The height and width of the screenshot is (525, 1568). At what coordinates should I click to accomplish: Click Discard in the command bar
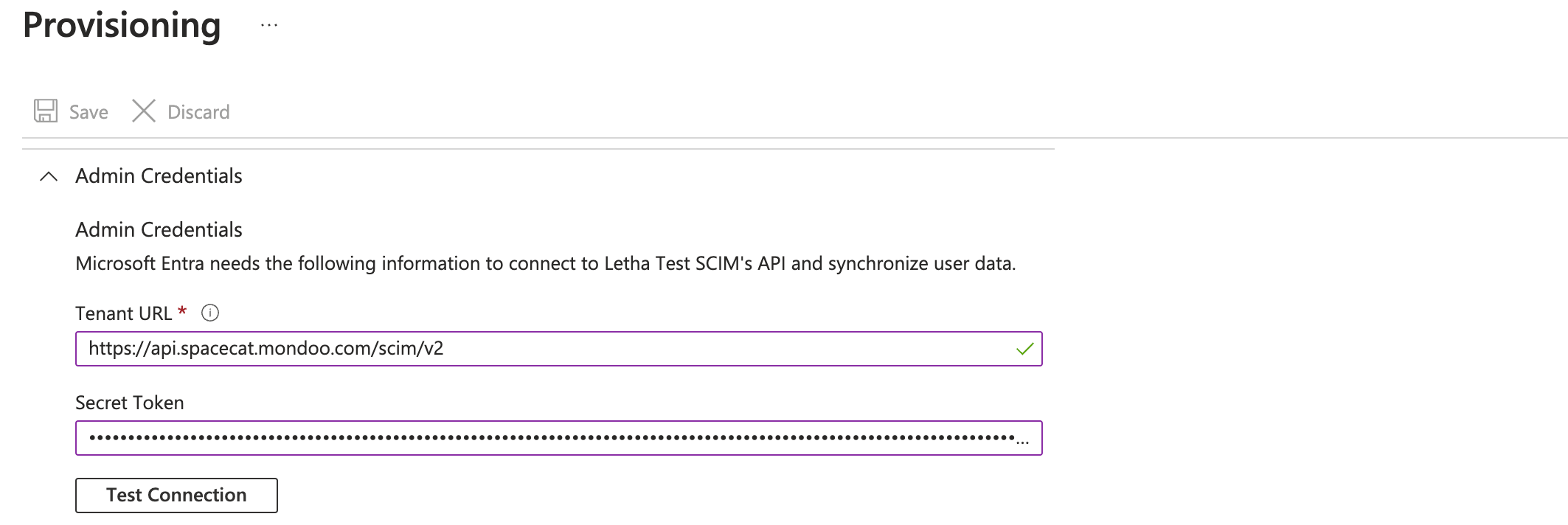click(198, 111)
